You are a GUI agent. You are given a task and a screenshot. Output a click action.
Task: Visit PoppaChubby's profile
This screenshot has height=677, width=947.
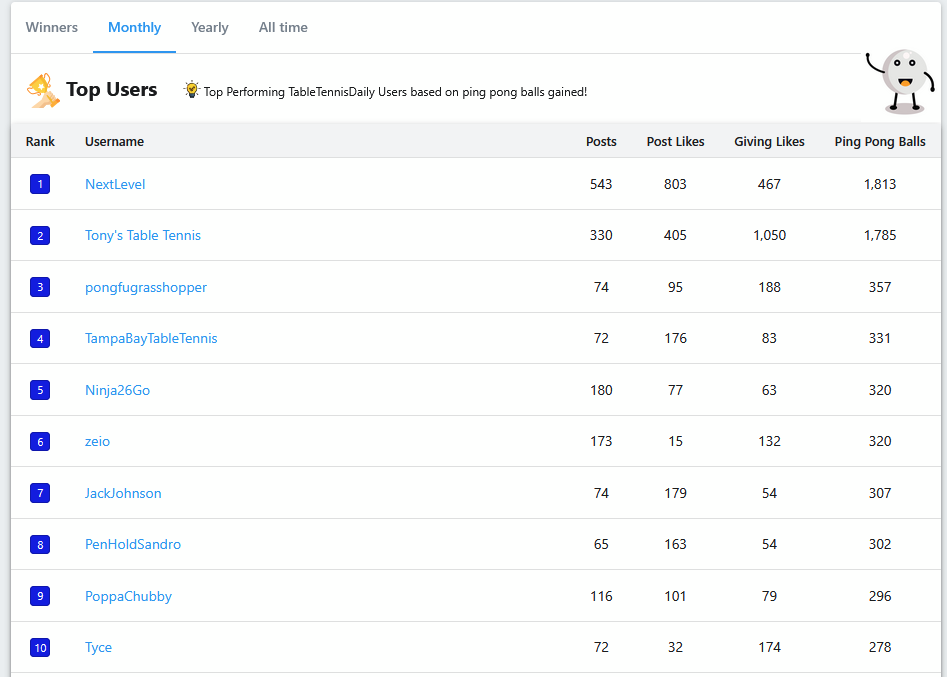(128, 597)
